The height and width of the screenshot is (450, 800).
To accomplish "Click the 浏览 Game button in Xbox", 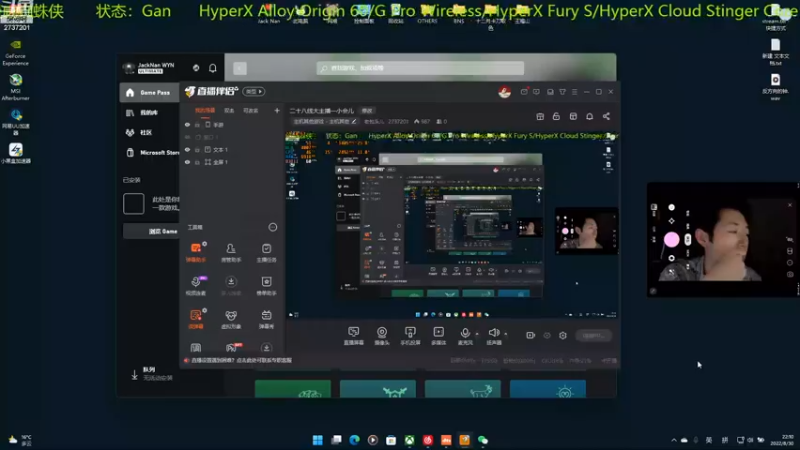I will 151,231.
